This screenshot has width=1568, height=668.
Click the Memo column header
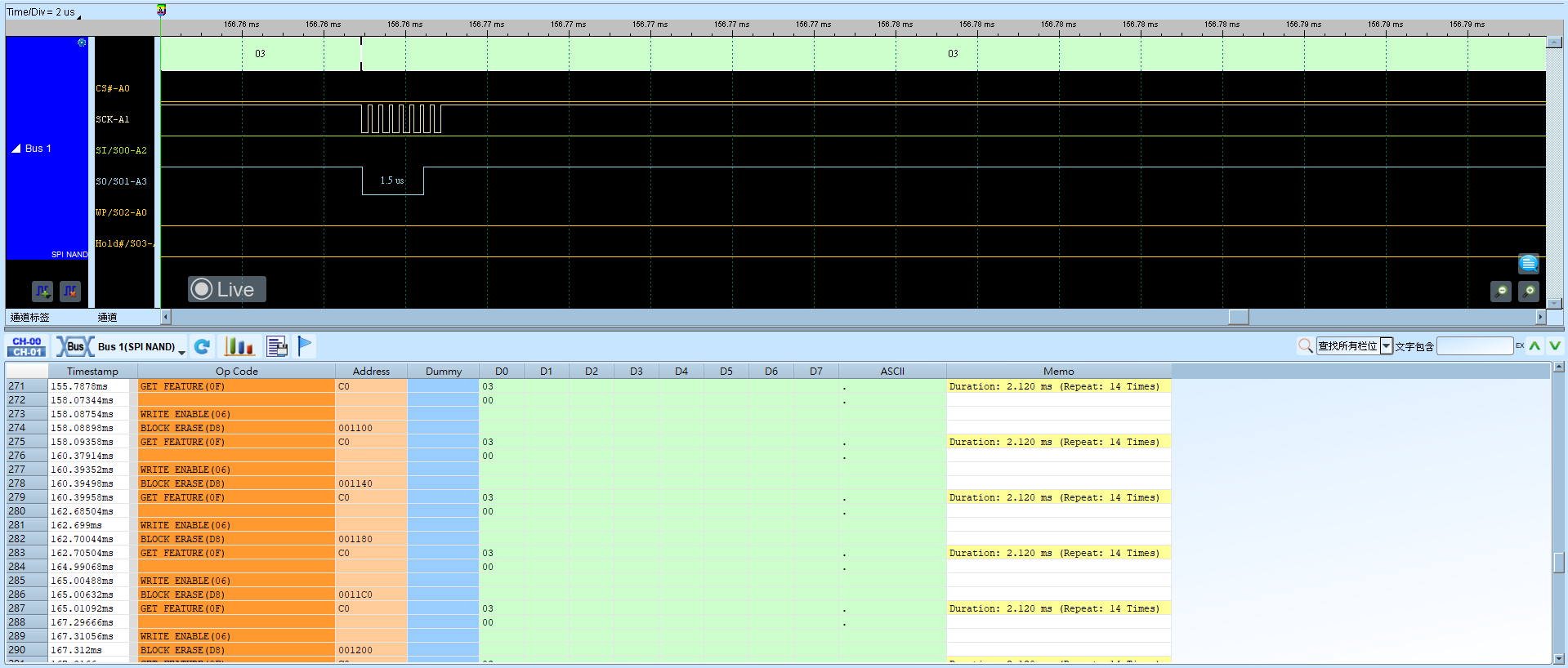(1059, 371)
